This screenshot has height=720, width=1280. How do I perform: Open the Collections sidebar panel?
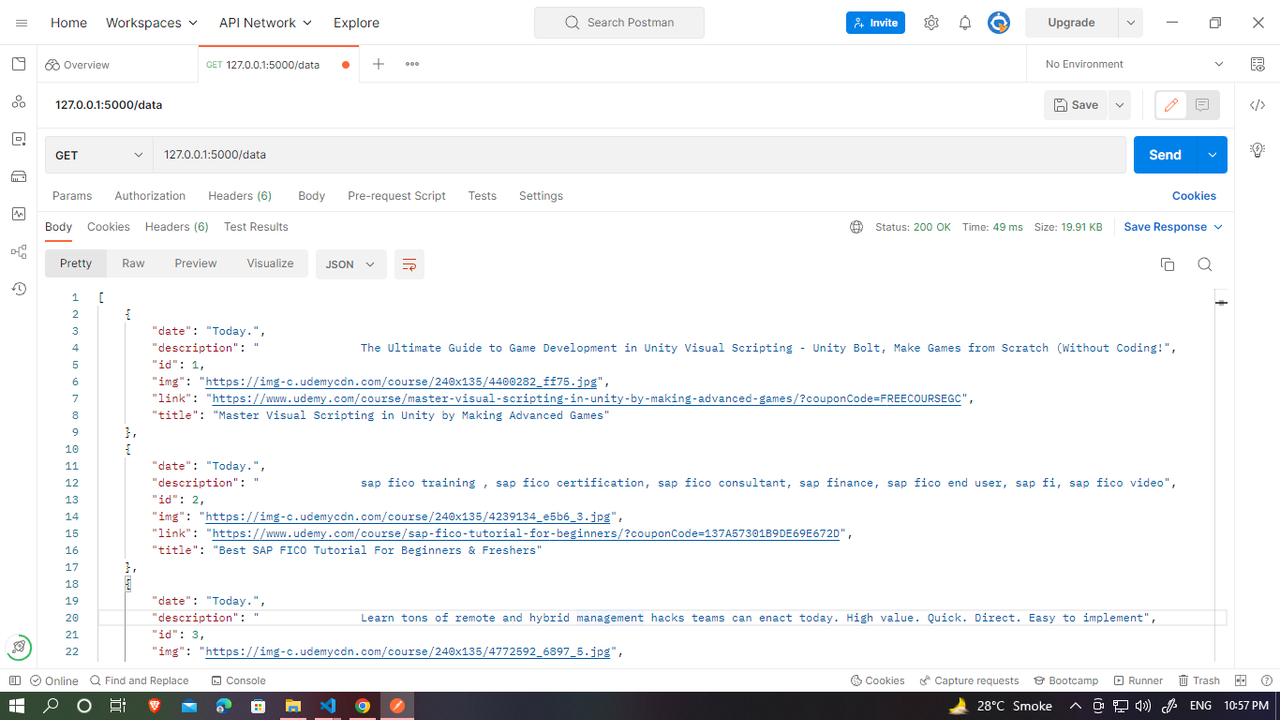18,64
